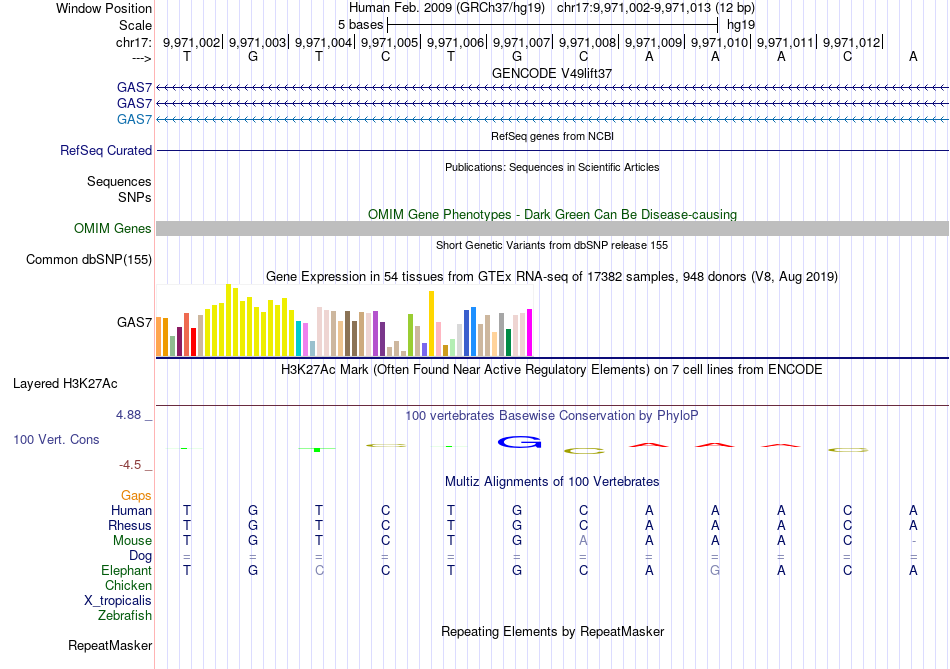This screenshot has width=950, height=669.
Task: Click the Repeating Elements by RepeatMasker title
Action: coord(553,631)
